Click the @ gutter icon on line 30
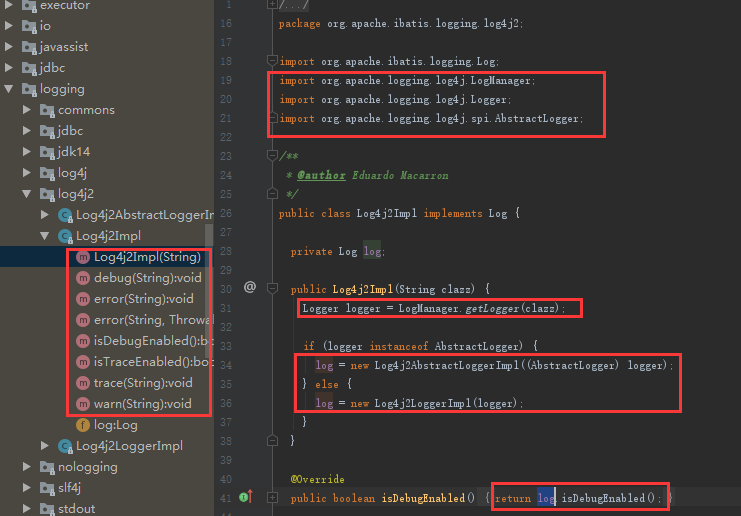Viewport: 741px width, 516px height. pos(249,287)
